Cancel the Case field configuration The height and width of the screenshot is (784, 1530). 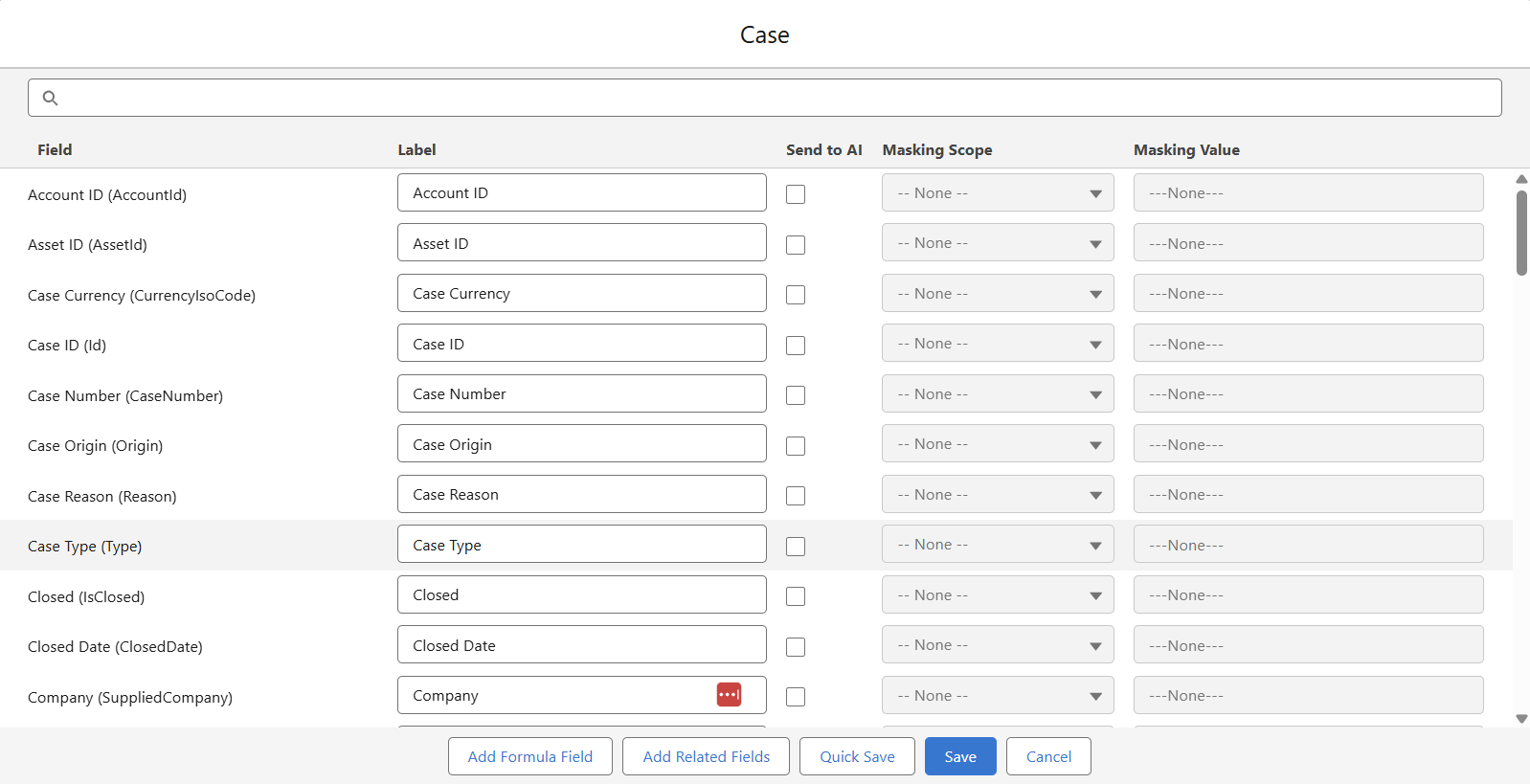[x=1048, y=756]
